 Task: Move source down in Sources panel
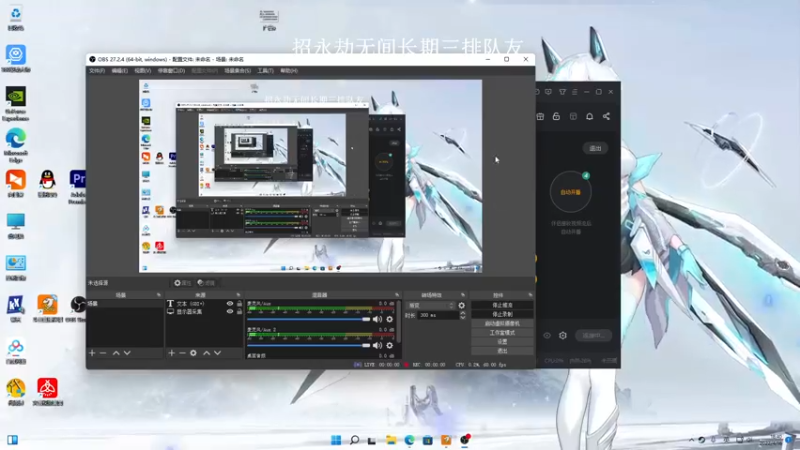(x=217, y=353)
